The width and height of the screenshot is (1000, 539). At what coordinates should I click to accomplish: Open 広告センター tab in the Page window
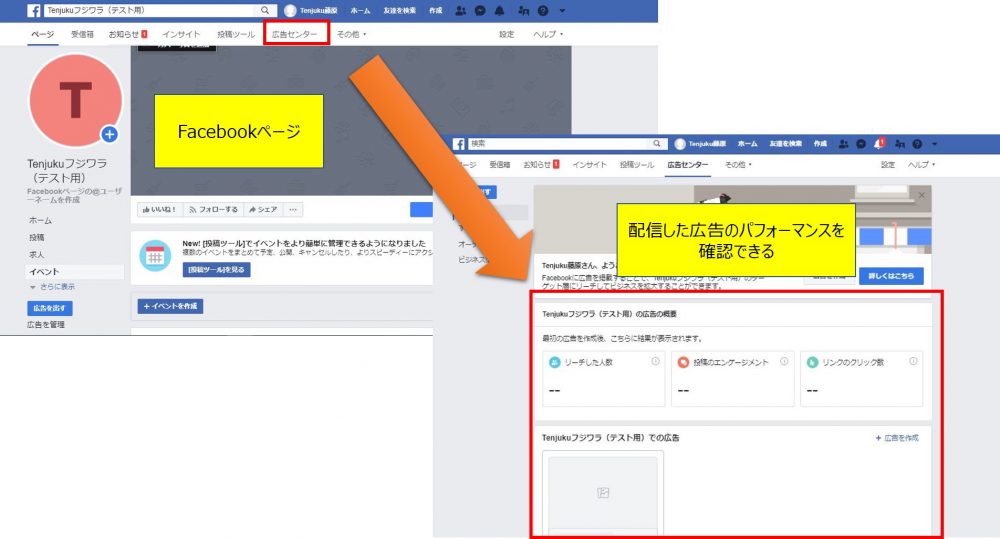[x=295, y=34]
